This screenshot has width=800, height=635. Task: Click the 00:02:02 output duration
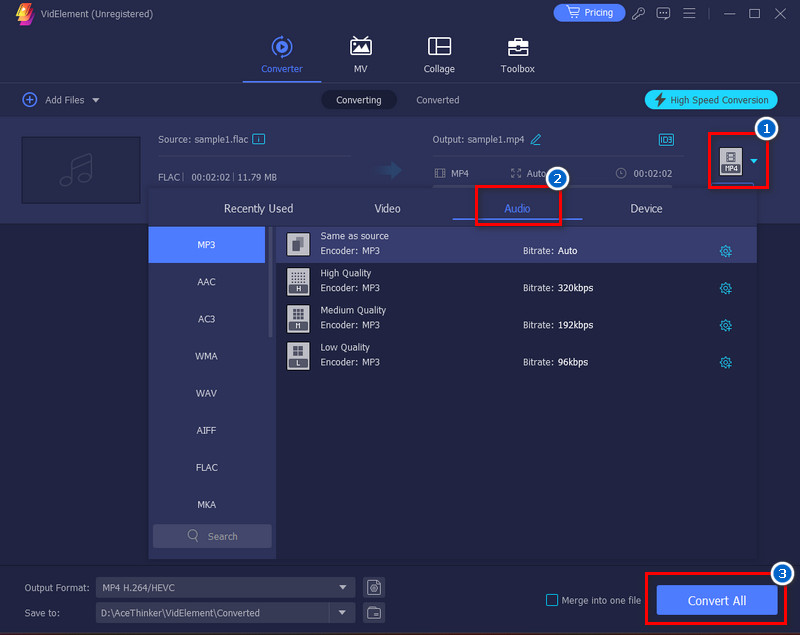point(653,173)
